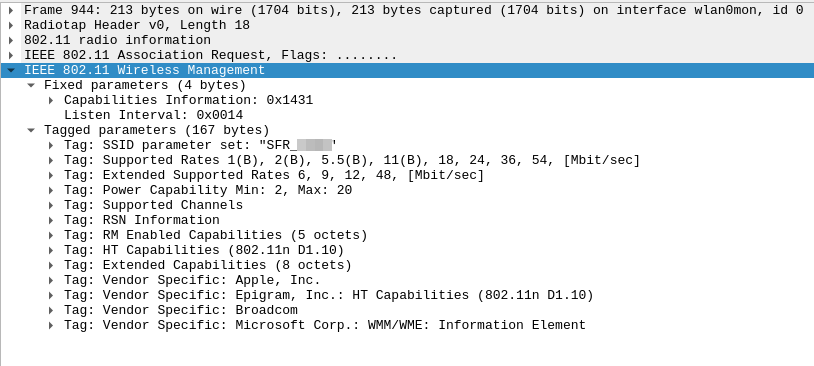This screenshot has height=366, width=814.
Task: Expand Extended Supported Rates tag
Action: point(51,175)
